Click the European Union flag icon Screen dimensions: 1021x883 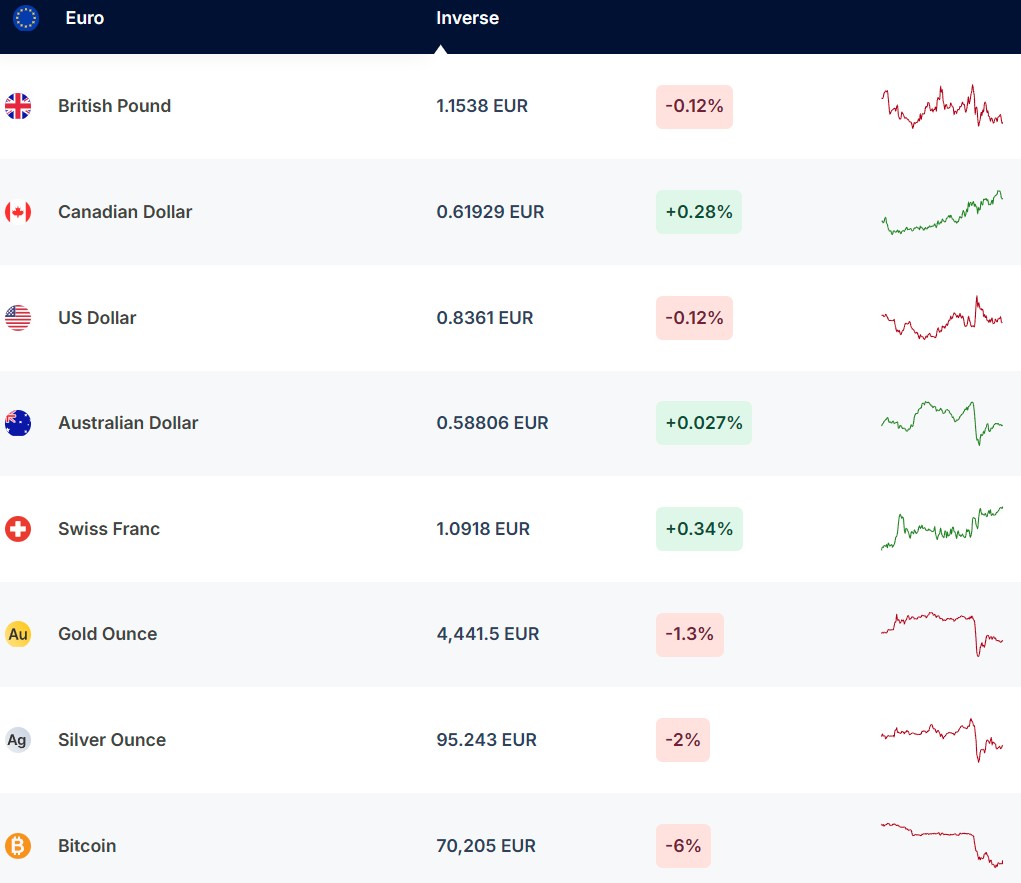tap(26, 18)
